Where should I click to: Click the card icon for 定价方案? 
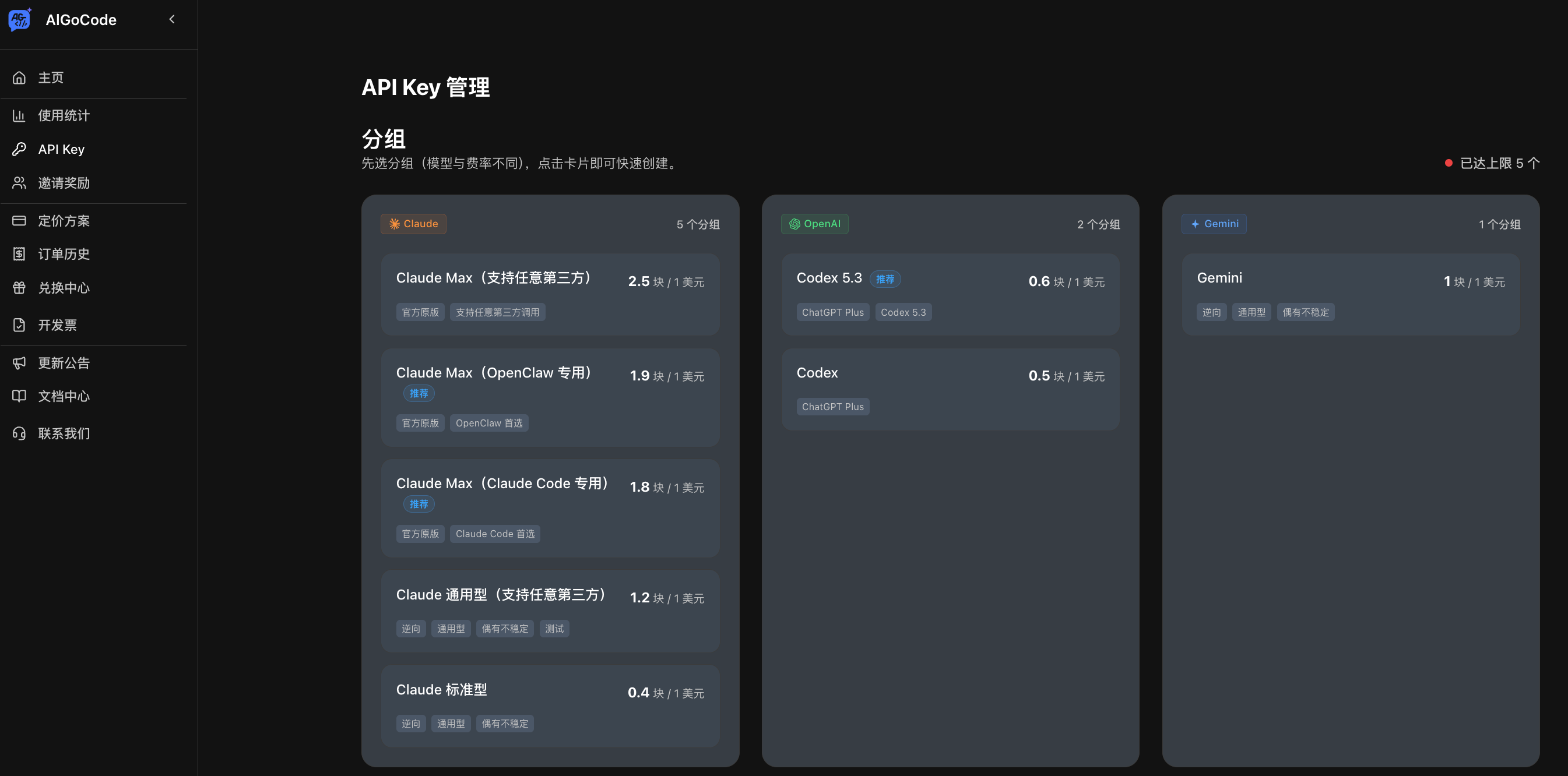(x=19, y=221)
